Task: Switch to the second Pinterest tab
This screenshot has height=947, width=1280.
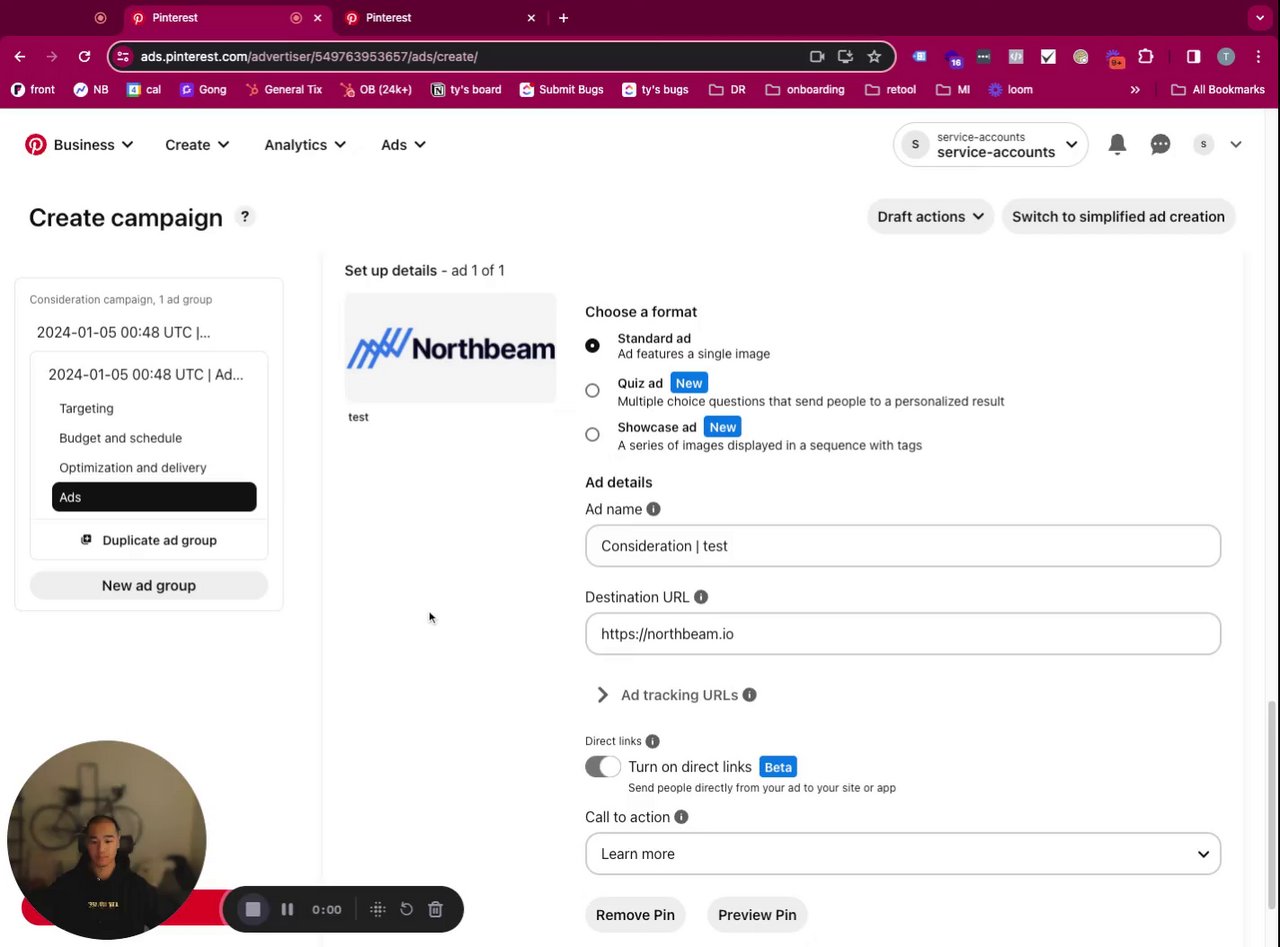Action: point(438,18)
